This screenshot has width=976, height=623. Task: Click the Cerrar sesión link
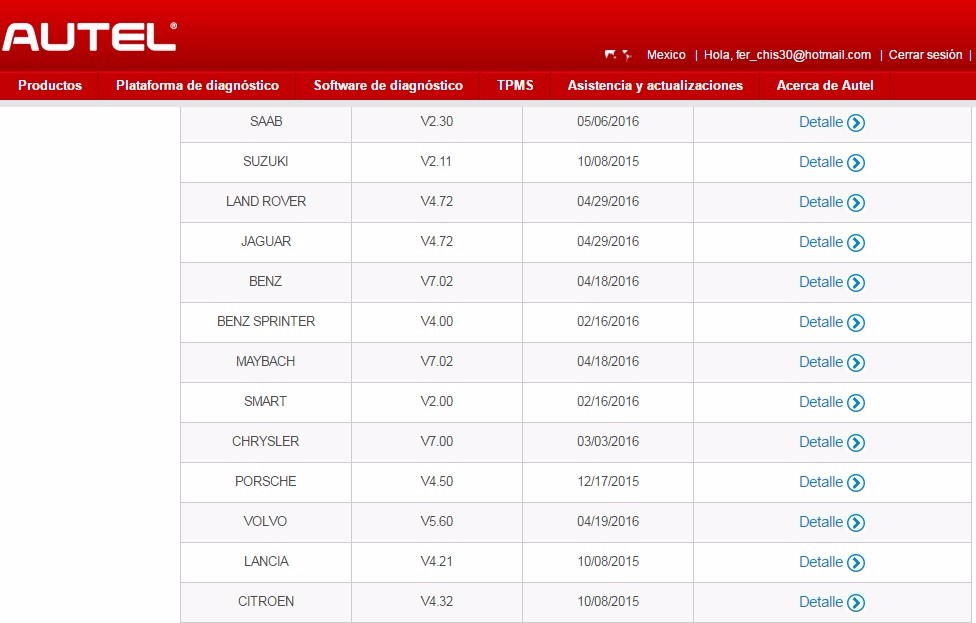click(x=925, y=55)
